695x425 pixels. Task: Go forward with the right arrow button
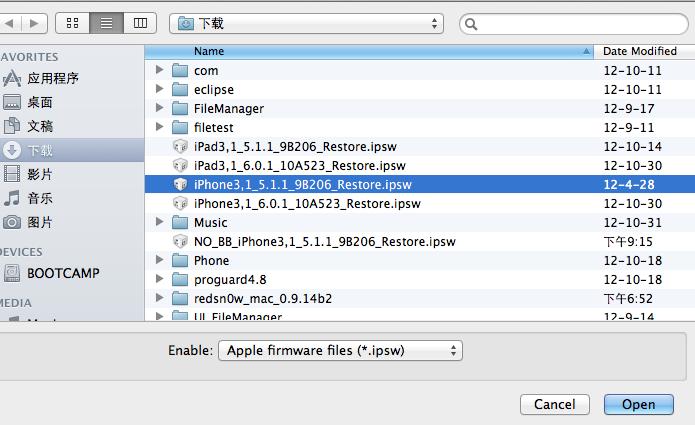point(35,23)
